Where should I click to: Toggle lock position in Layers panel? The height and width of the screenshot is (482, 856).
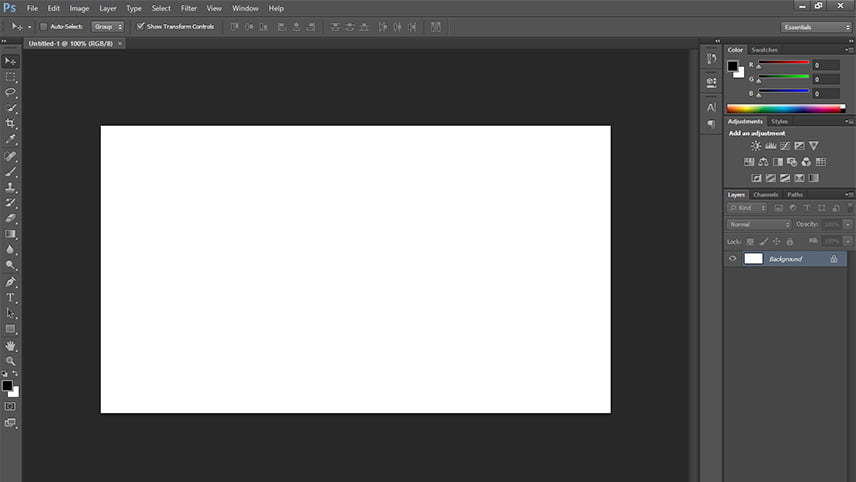pyautogui.click(x=776, y=241)
